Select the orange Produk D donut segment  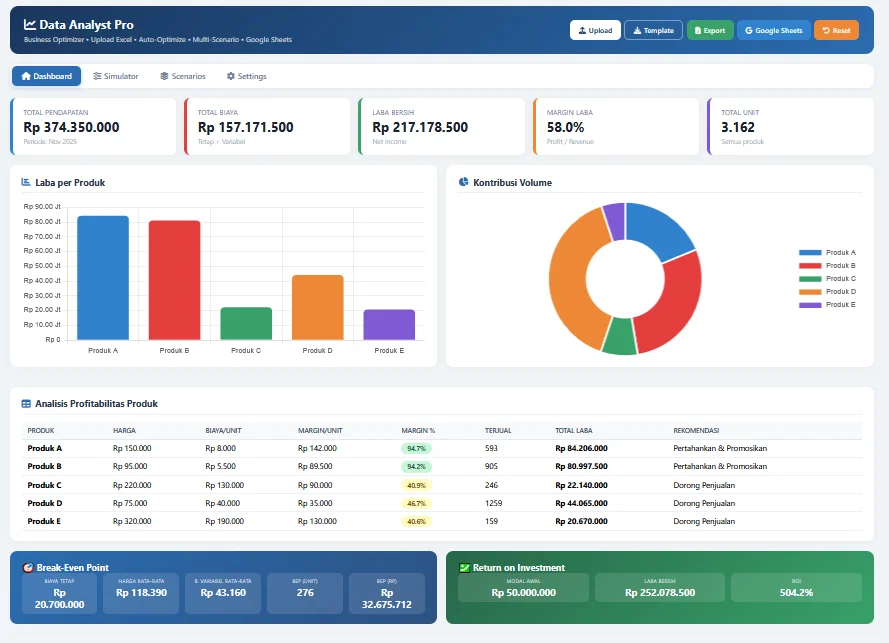click(570, 278)
